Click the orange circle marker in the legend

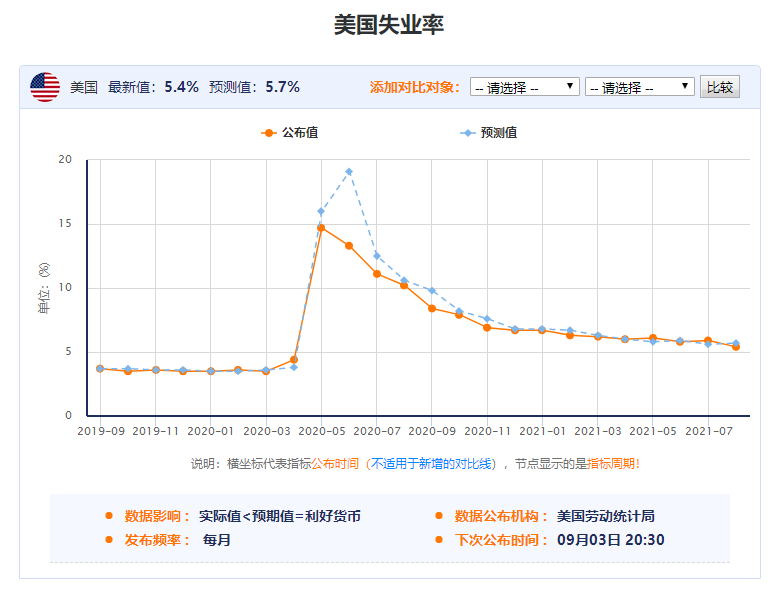(268, 133)
